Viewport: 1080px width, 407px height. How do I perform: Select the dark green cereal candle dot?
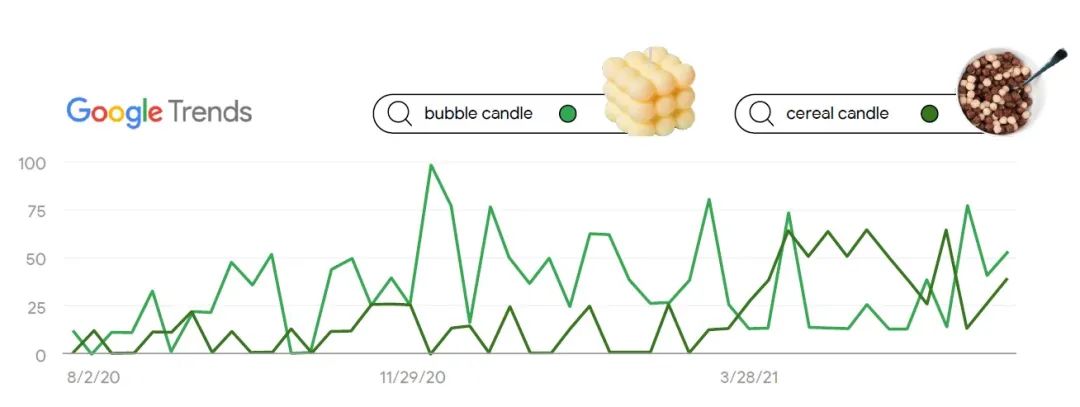pos(929,114)
